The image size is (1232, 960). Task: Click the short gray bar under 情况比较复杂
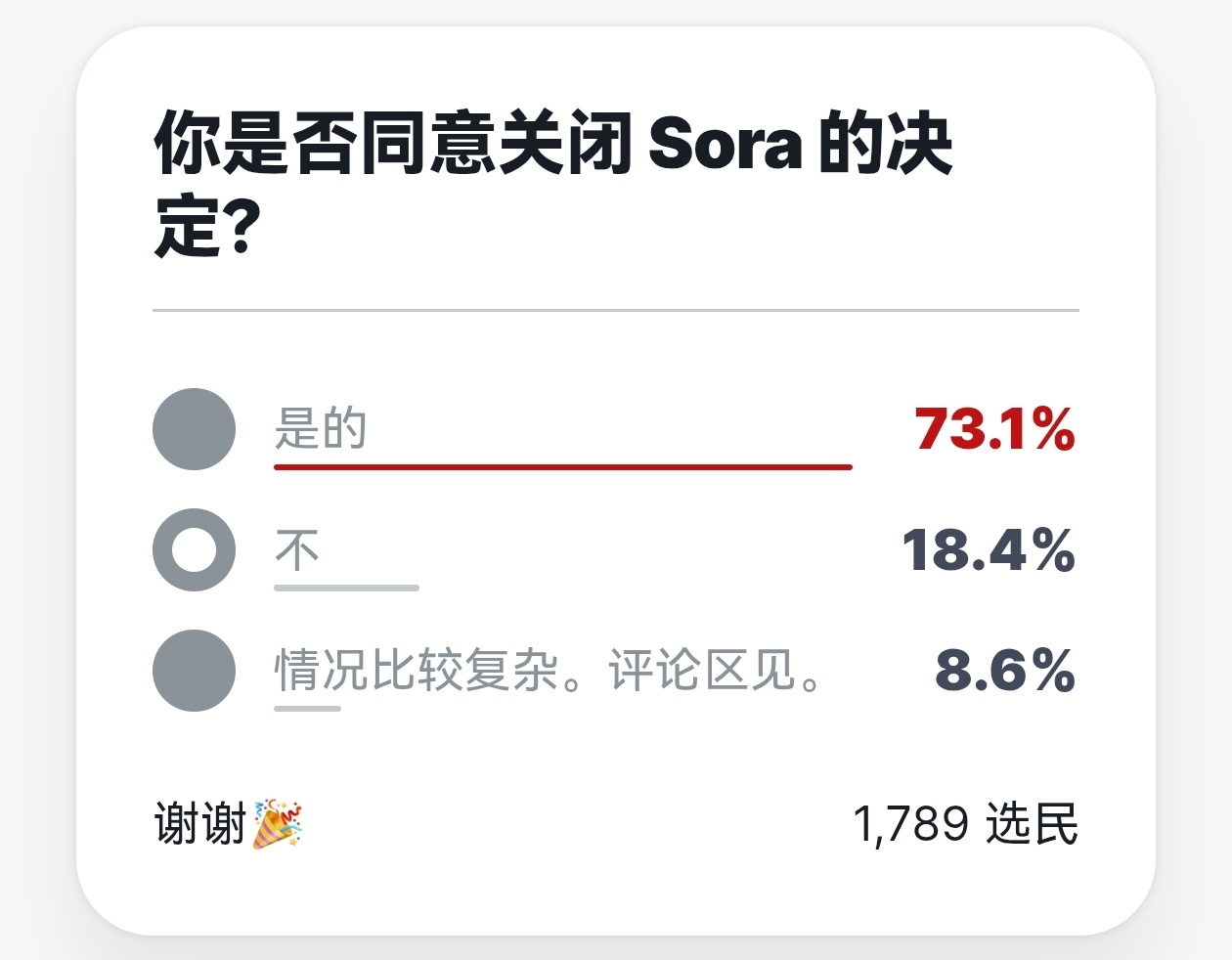307,708
